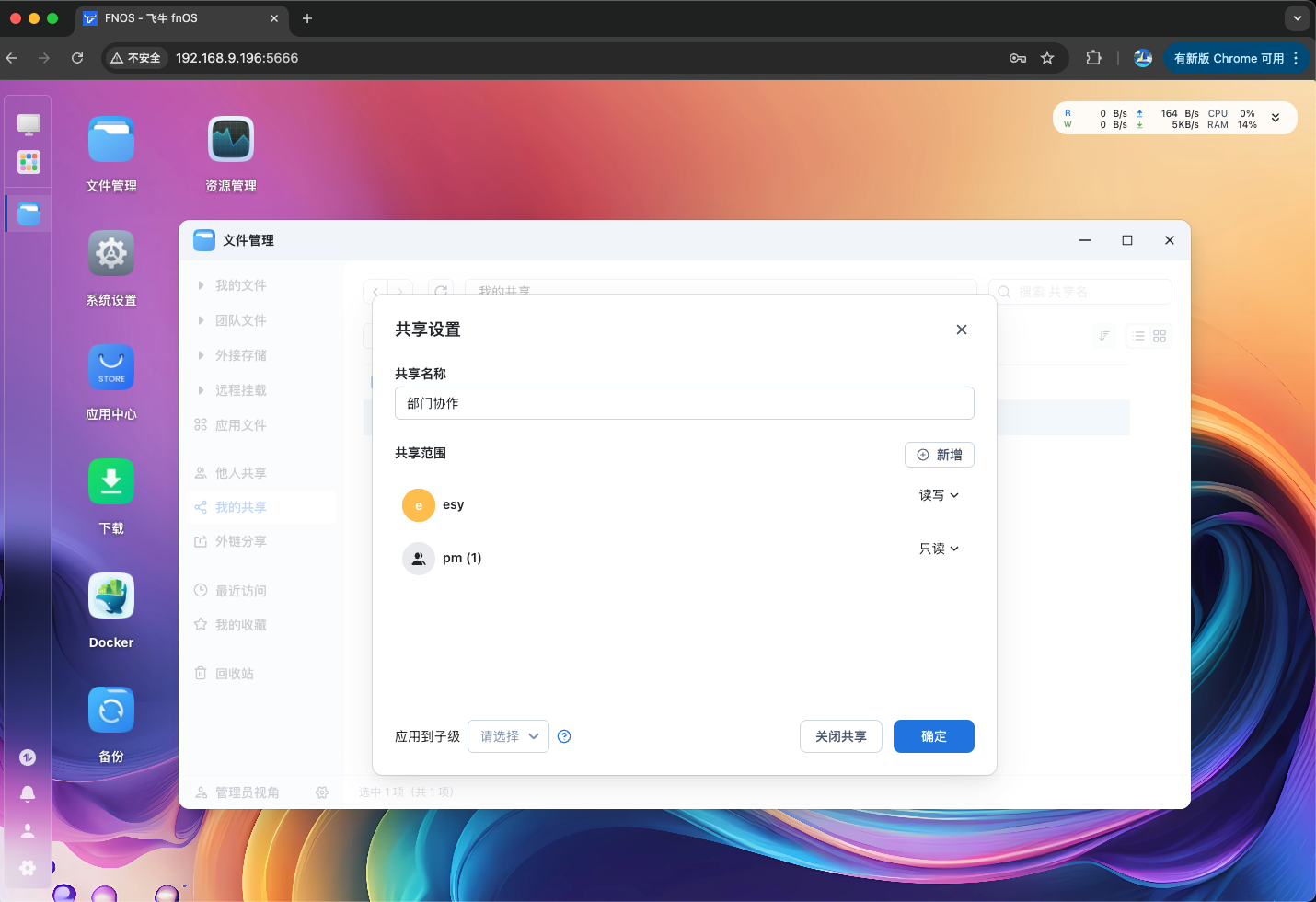
Task: Open 系统设置 gear icon on desktop
Action: [x=111, y=254]
